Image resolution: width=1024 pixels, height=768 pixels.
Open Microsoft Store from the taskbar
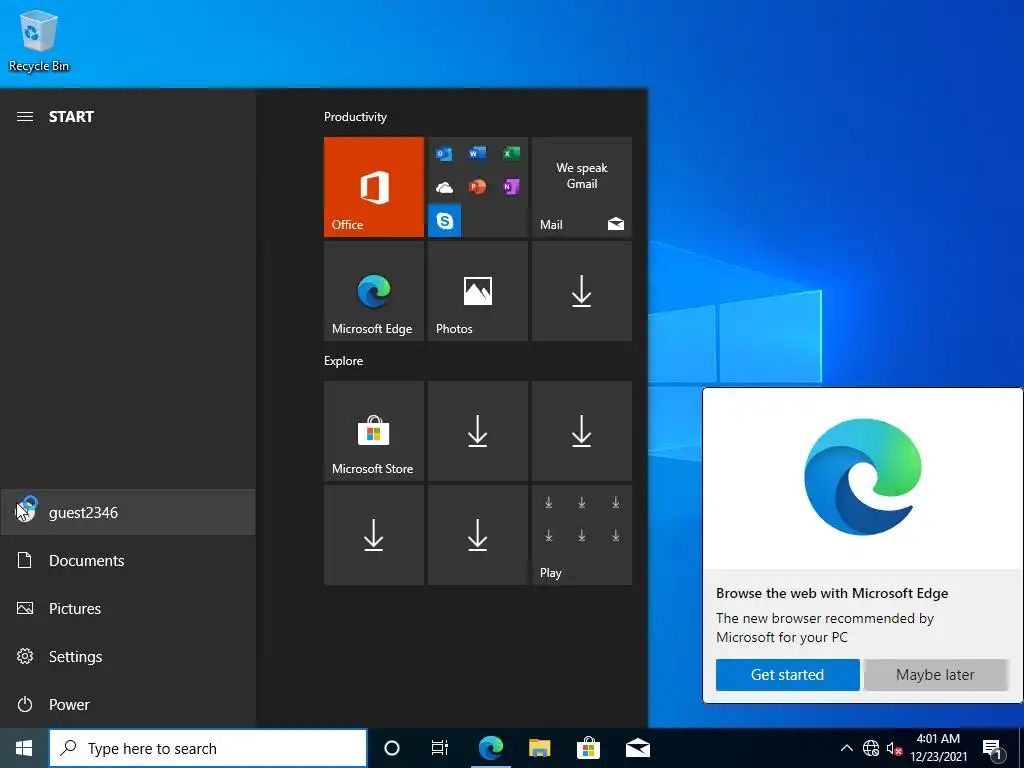coord(588,748)
